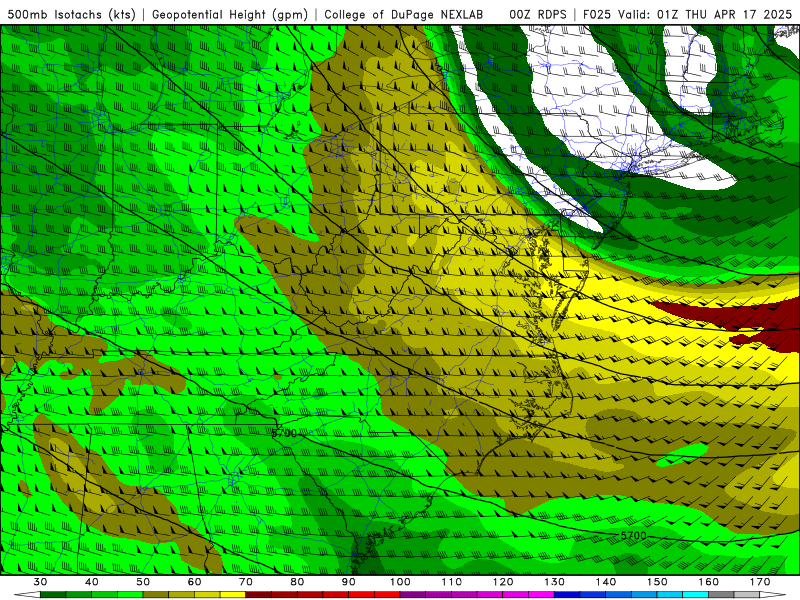Select the "College of DuPage NEXLAB" label
This screenshot has height=600, width=800.
coord(404,14)
